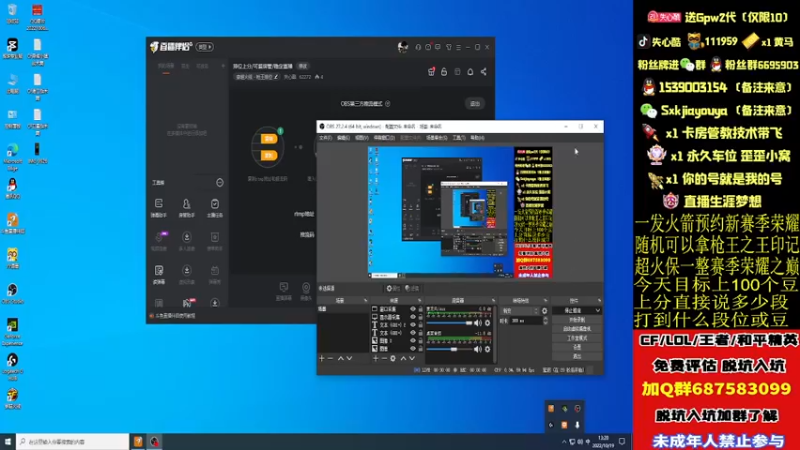The height and width of the screenshot is (450, 800).
Task: Click Start Recording in OBS Controls
Action: point(577,320)
